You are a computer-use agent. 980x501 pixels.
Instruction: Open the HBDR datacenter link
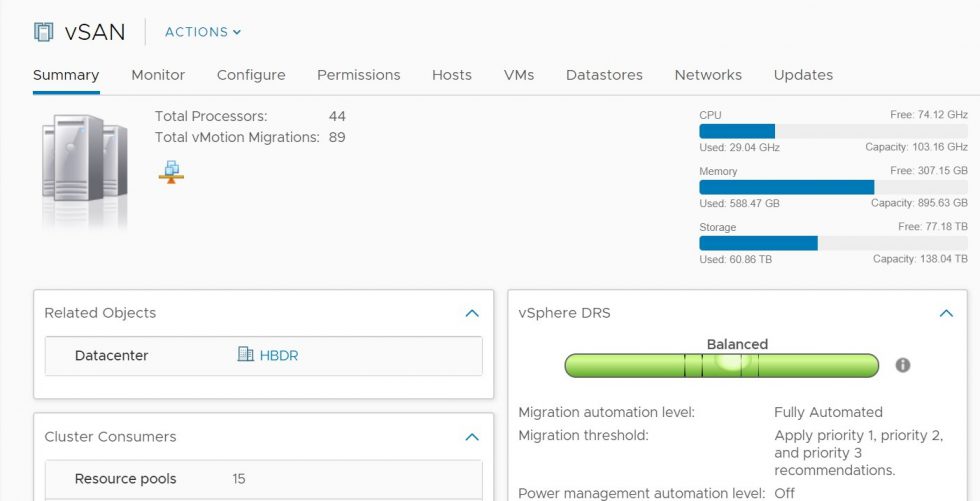pos(279,355)
